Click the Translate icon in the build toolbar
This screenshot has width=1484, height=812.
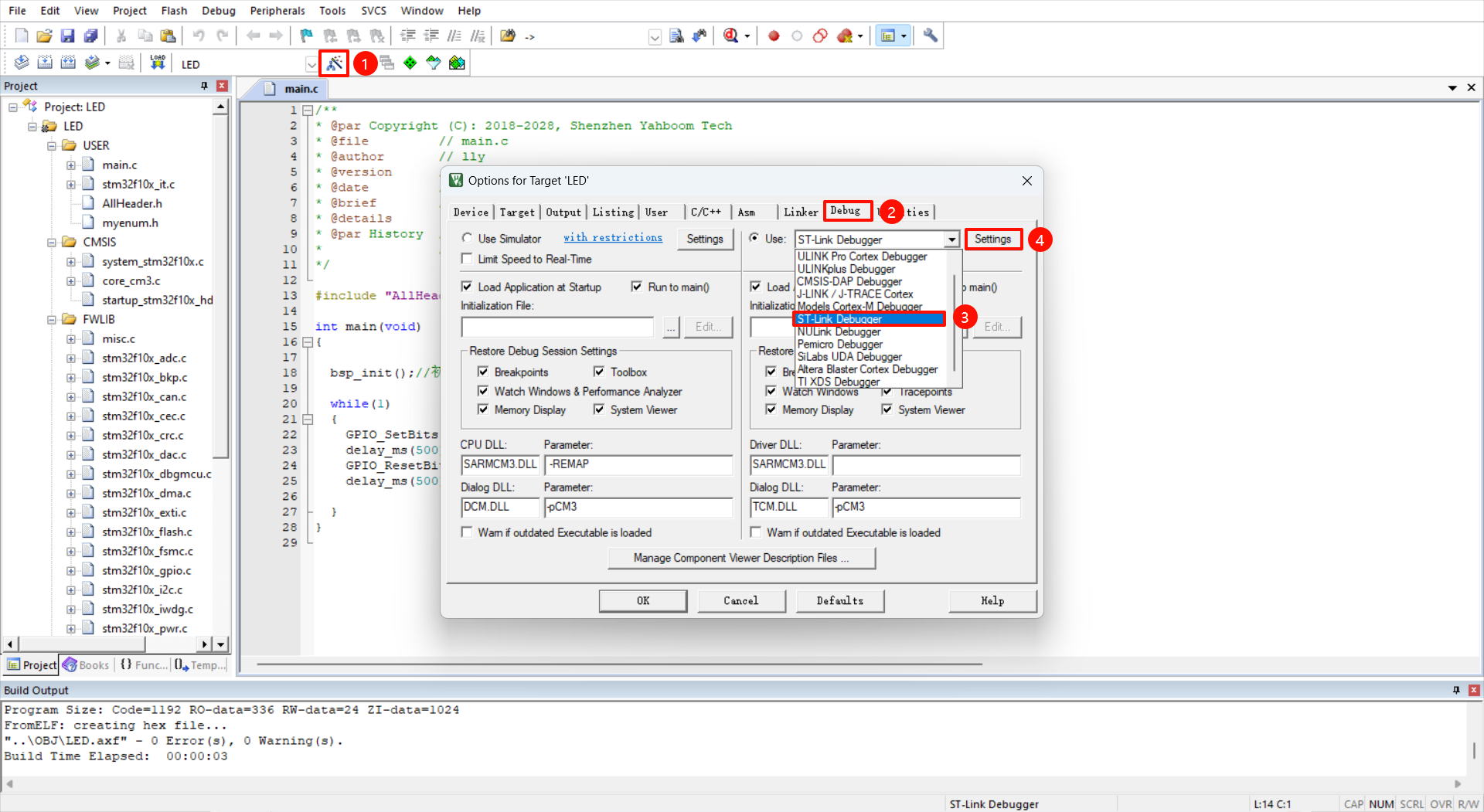click(22, 63)
